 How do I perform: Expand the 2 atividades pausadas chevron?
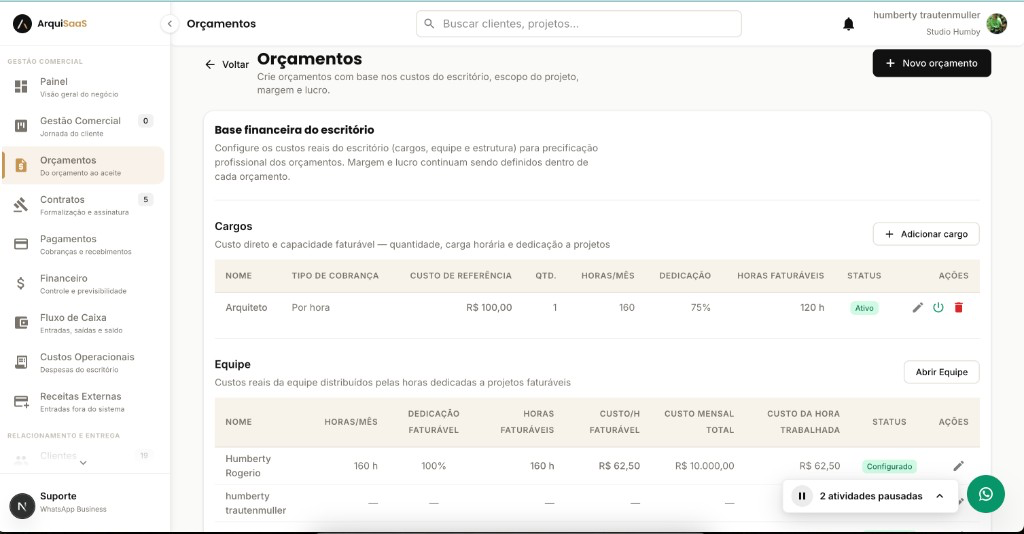point(940,496)
